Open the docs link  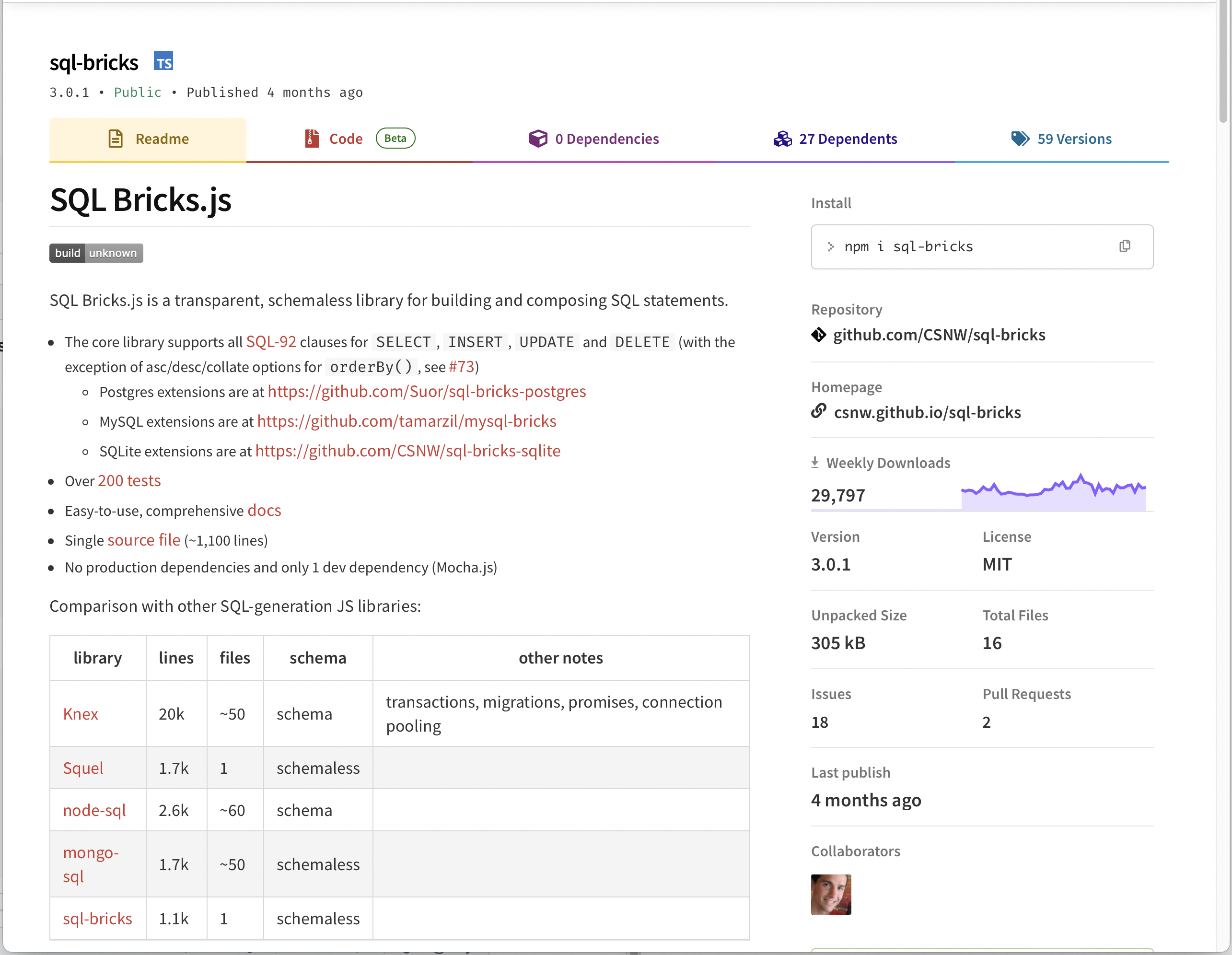pyautogui.click(x=265, y=511)
